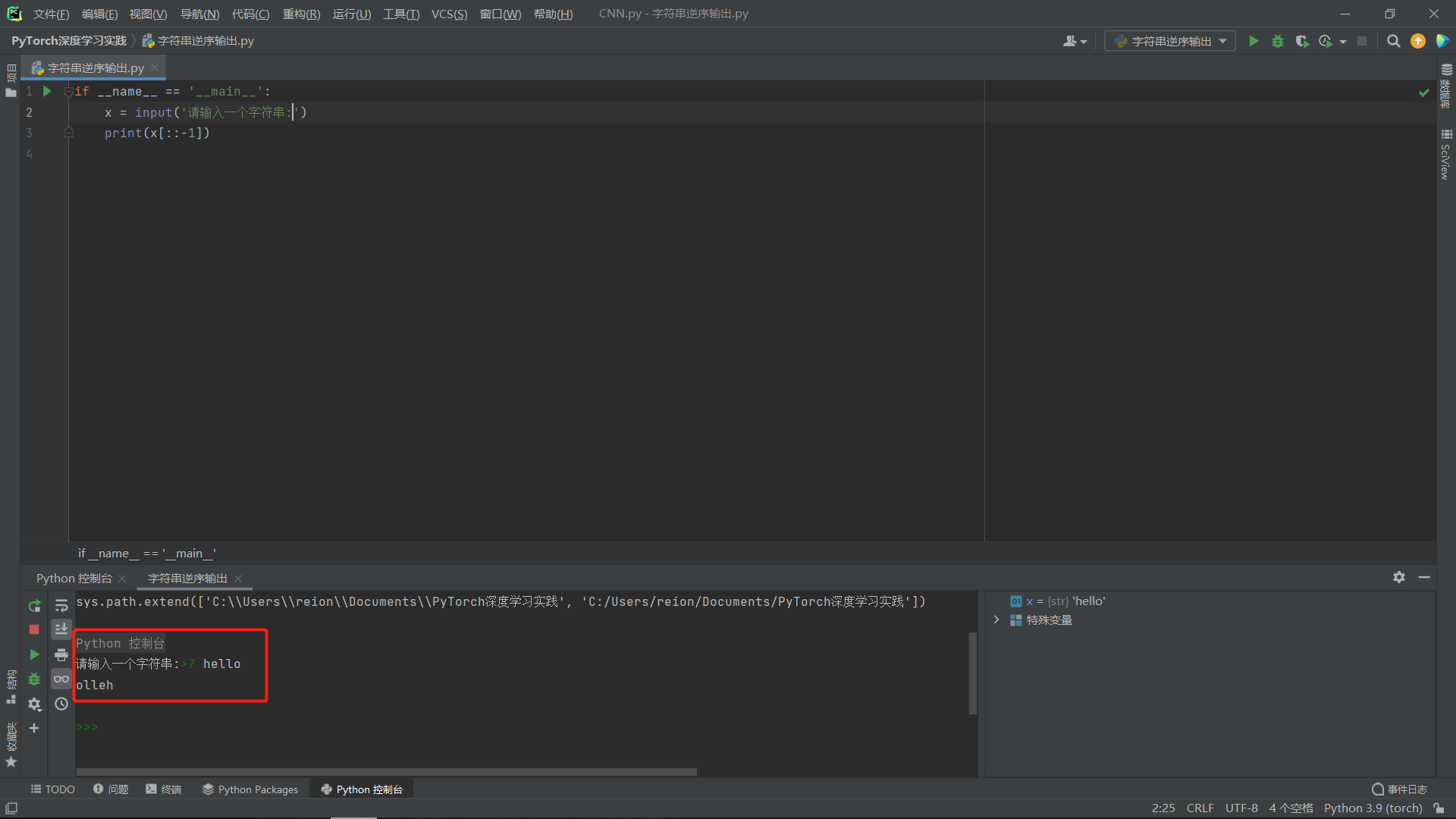This screenshot has height=819, width=1456.
Task: Toggle soft-wrap in console output
Action: click(x=61, y=605)
